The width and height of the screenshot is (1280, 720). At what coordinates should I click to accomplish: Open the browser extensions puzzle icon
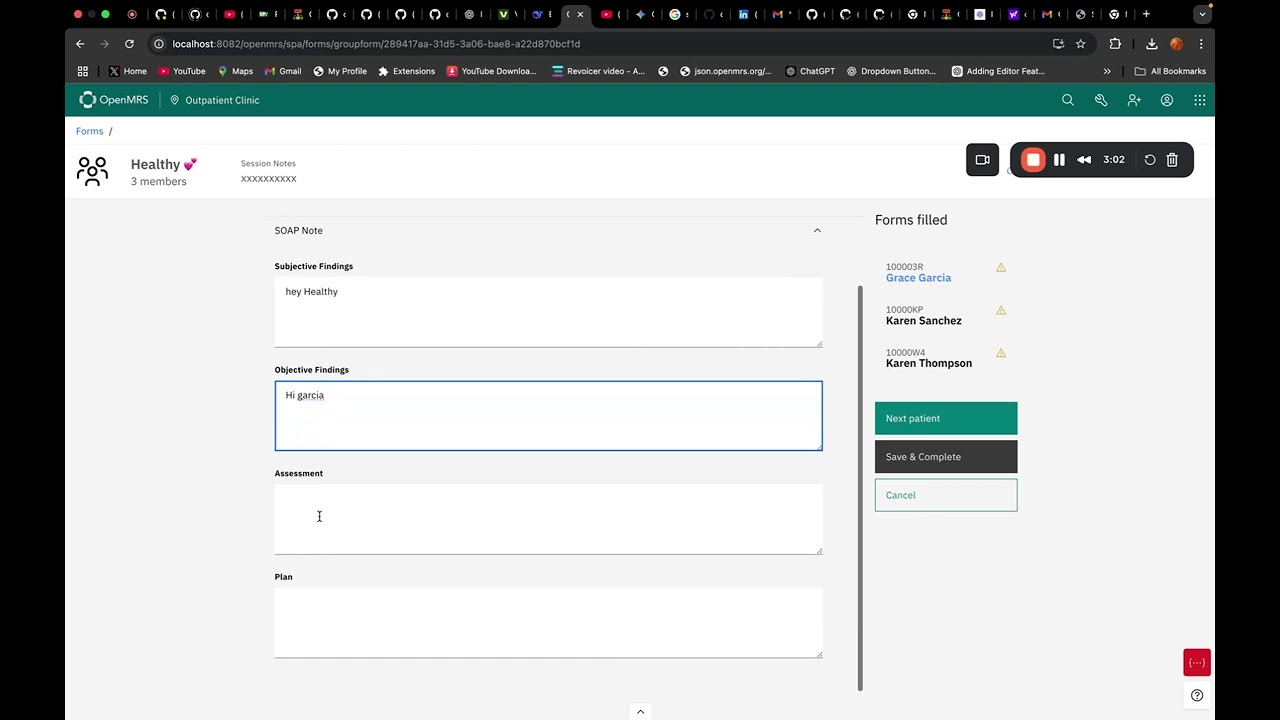[1115, 44]
